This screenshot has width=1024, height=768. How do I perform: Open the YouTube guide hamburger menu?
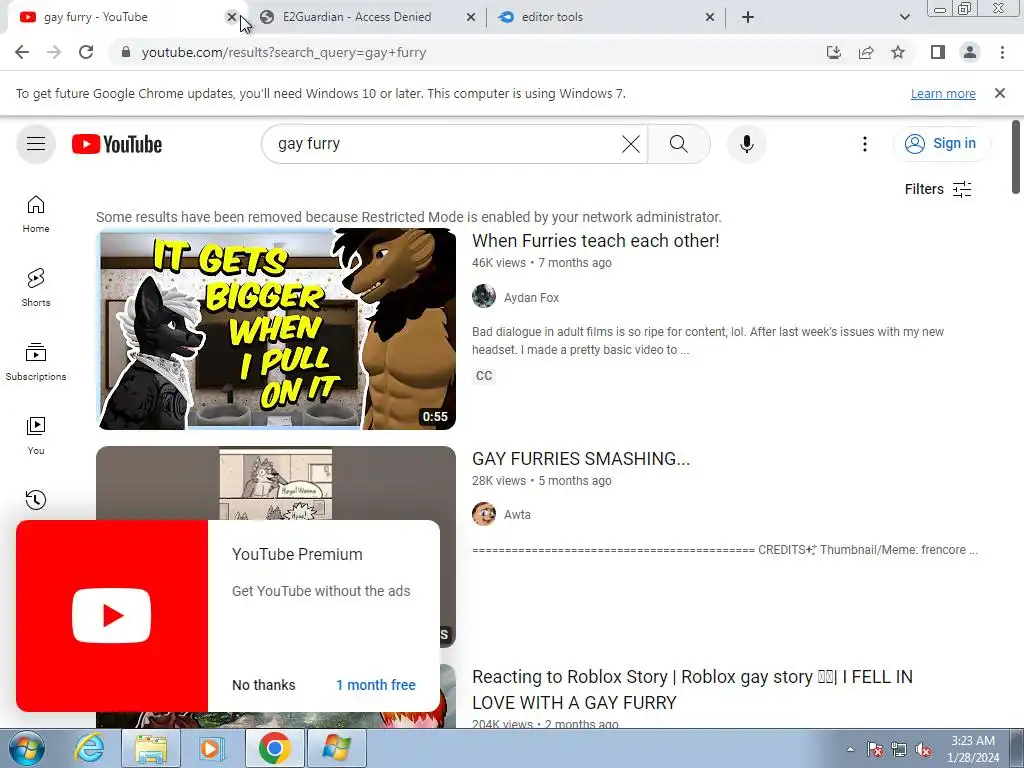[36, 144]
